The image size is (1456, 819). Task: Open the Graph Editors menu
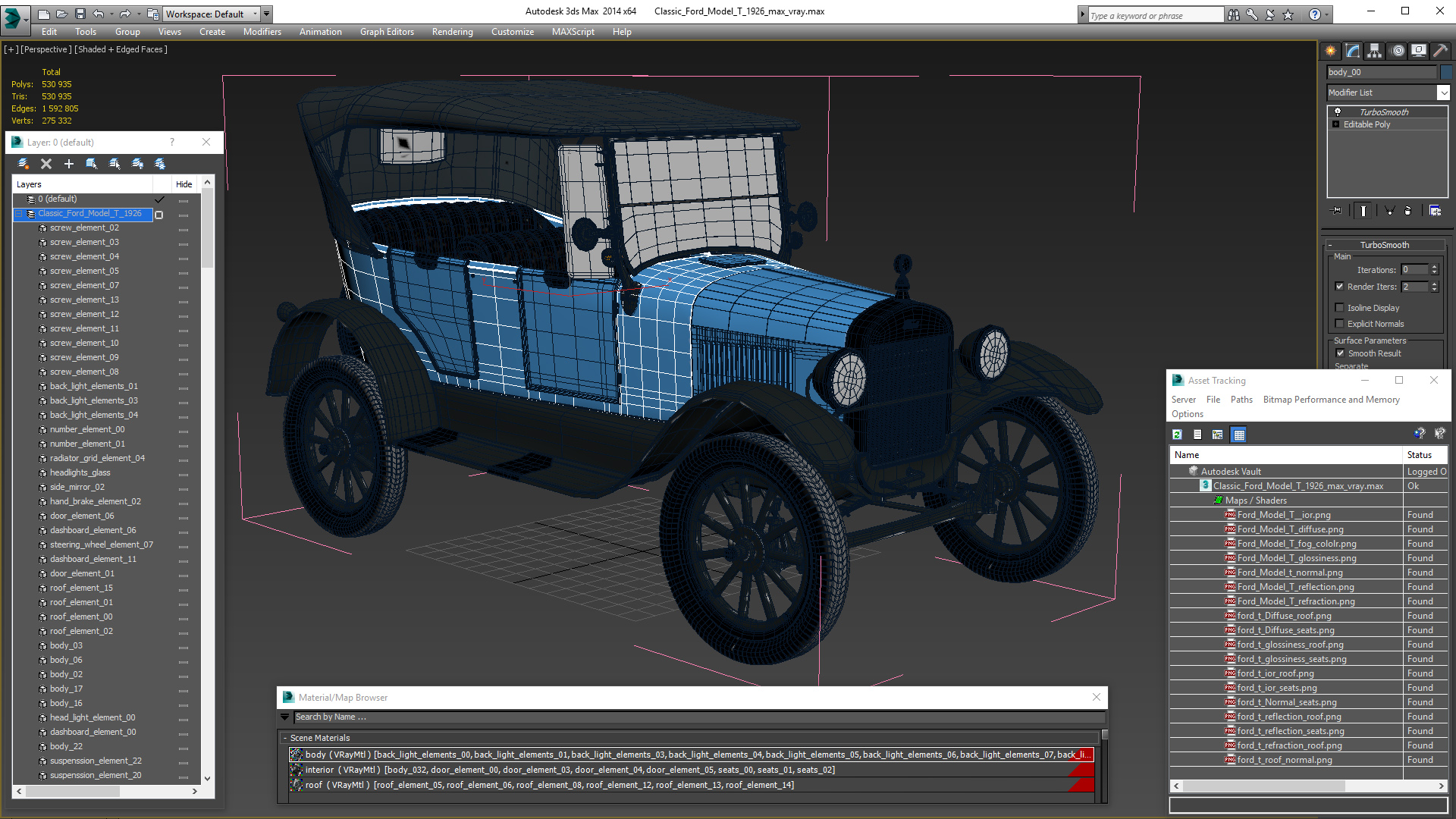click(x=387, y=32)
